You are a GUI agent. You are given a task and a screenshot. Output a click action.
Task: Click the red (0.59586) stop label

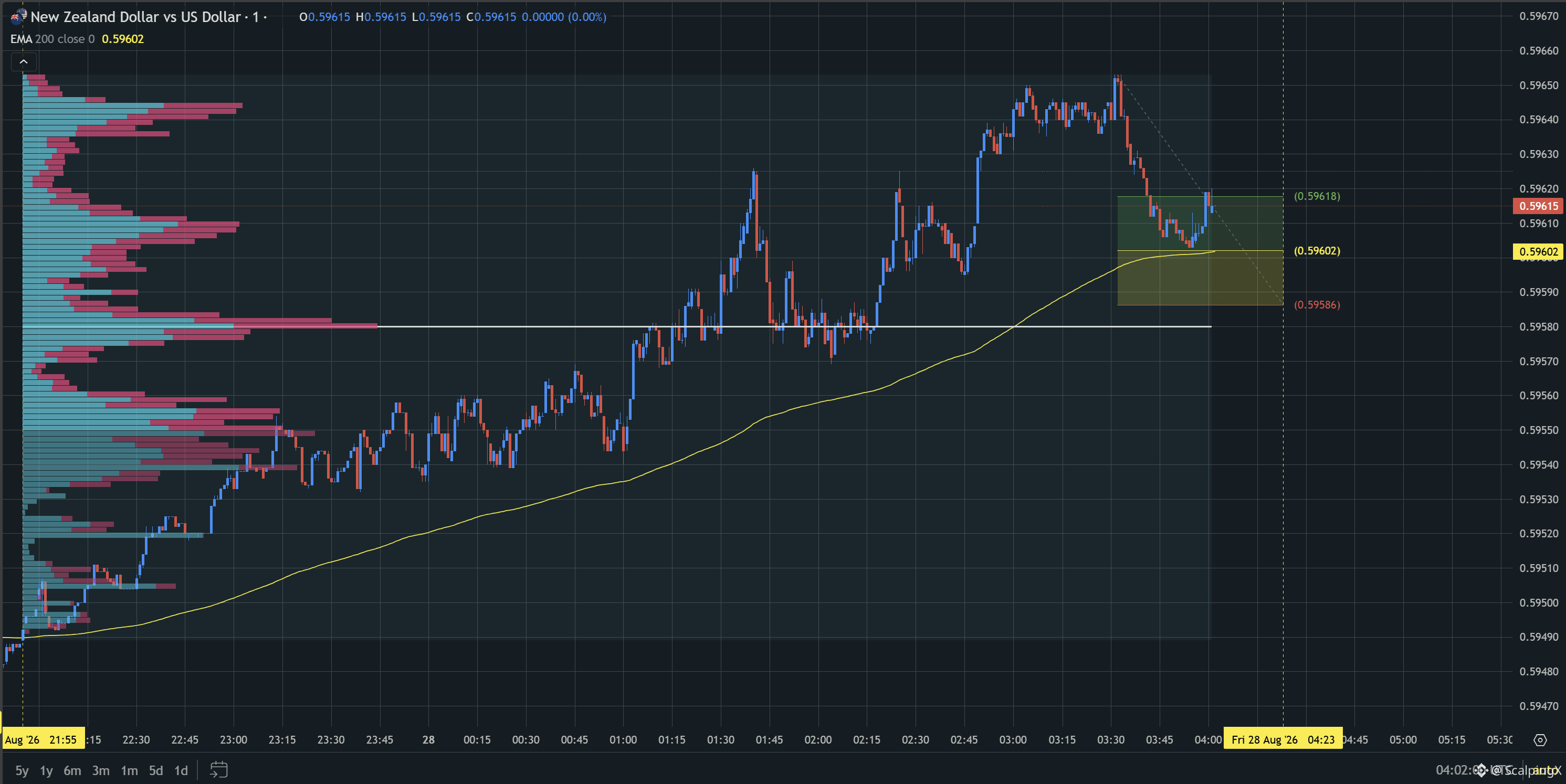[x=1317, y=305]
